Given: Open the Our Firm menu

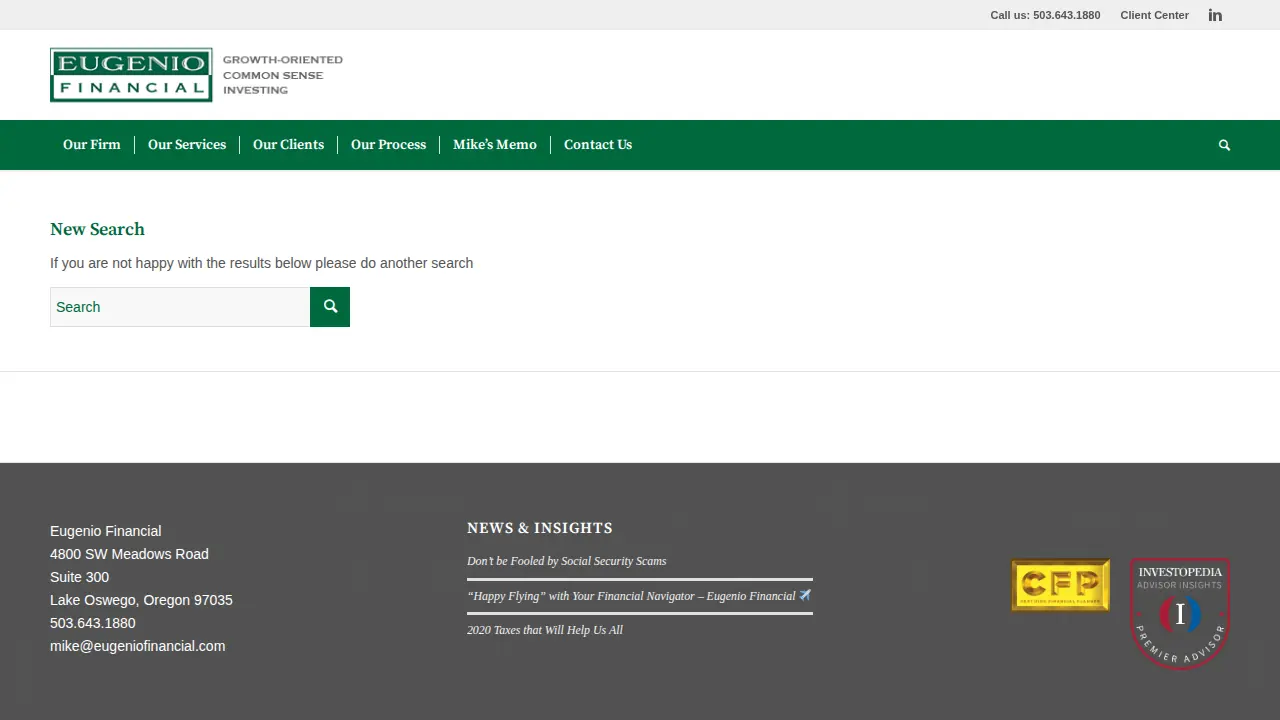Looking at the screenshot, I should tap(92, 145).
